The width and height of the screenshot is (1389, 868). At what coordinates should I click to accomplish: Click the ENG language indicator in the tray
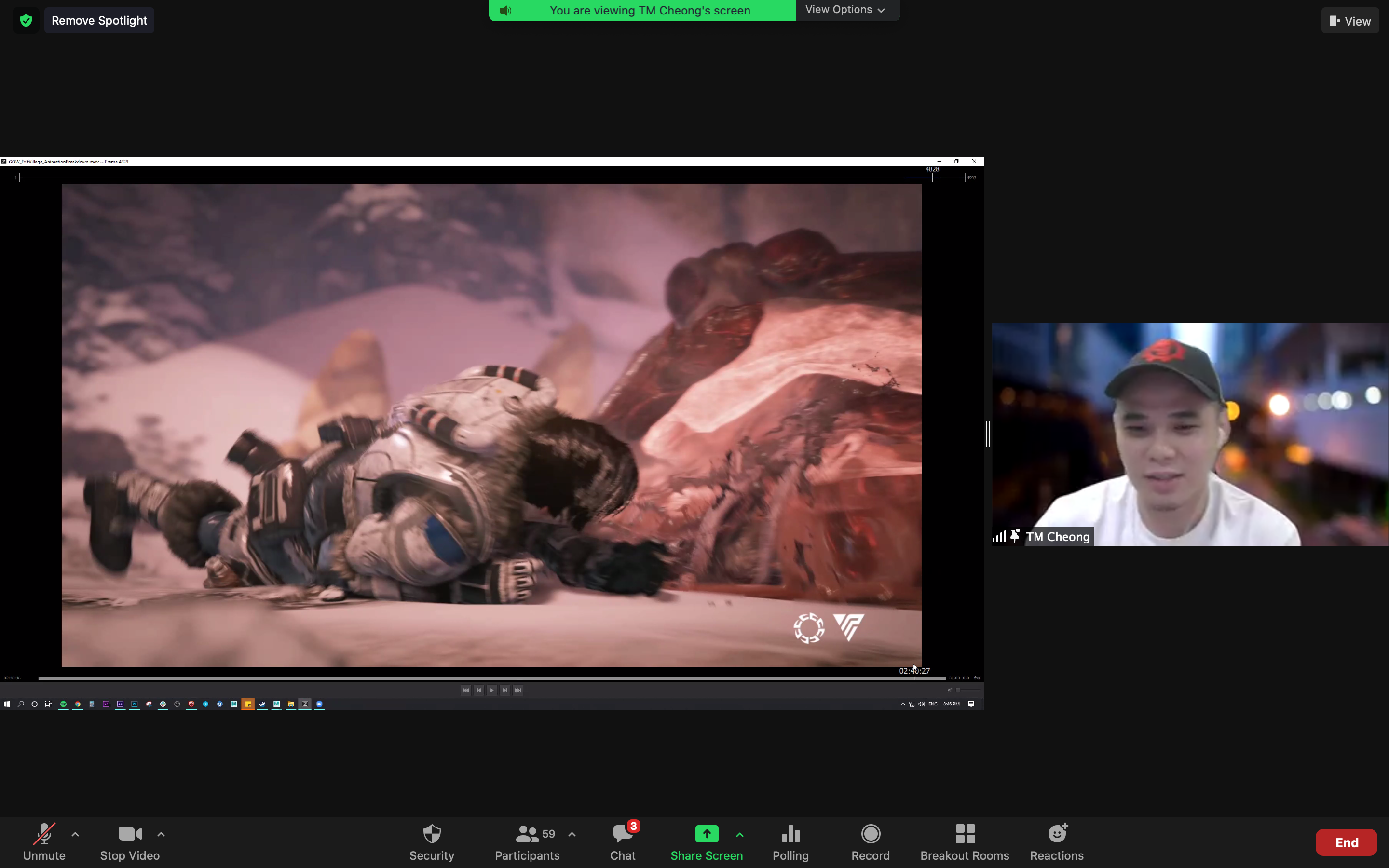pyautogui.click(x=933, y=705)
